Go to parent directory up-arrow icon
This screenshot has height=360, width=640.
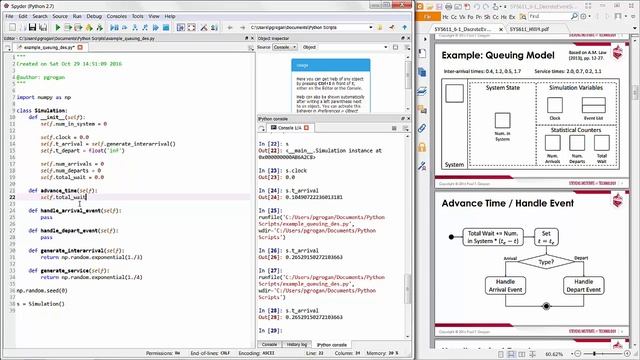point(404,27)
